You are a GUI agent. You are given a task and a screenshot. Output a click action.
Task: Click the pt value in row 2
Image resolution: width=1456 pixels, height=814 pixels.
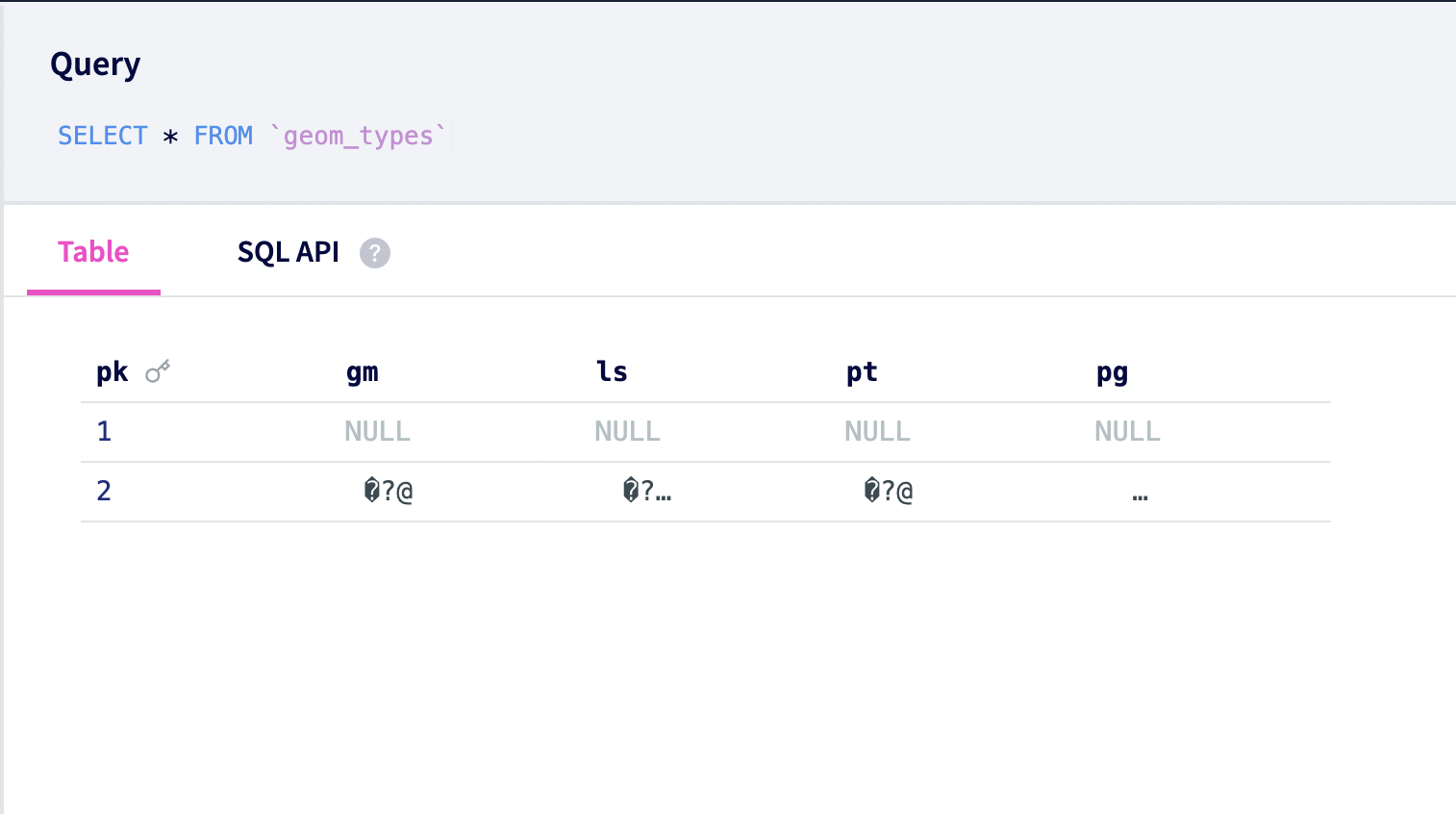(x=889, y=491)
